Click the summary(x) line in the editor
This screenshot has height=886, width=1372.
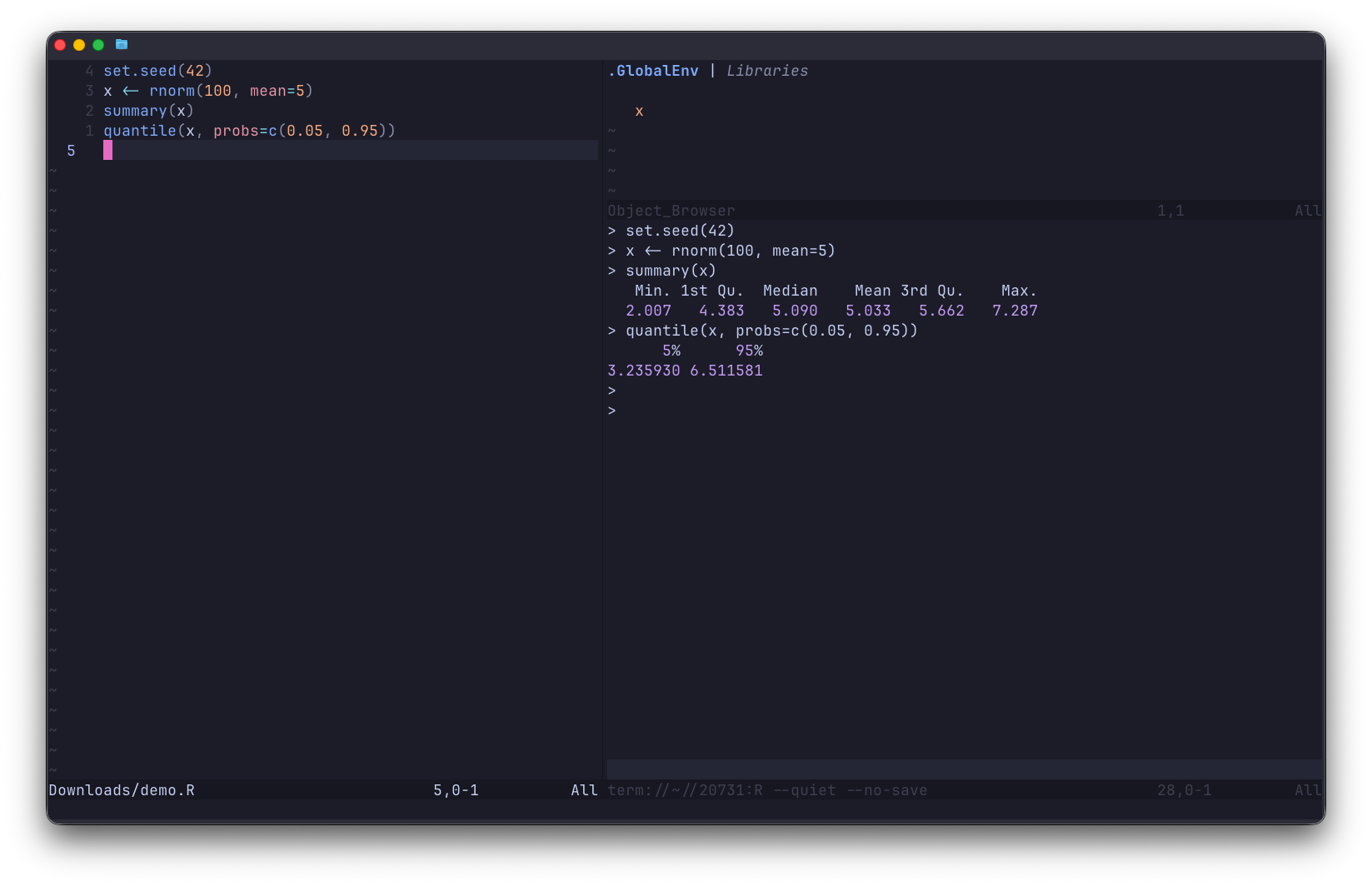[148, 111]
